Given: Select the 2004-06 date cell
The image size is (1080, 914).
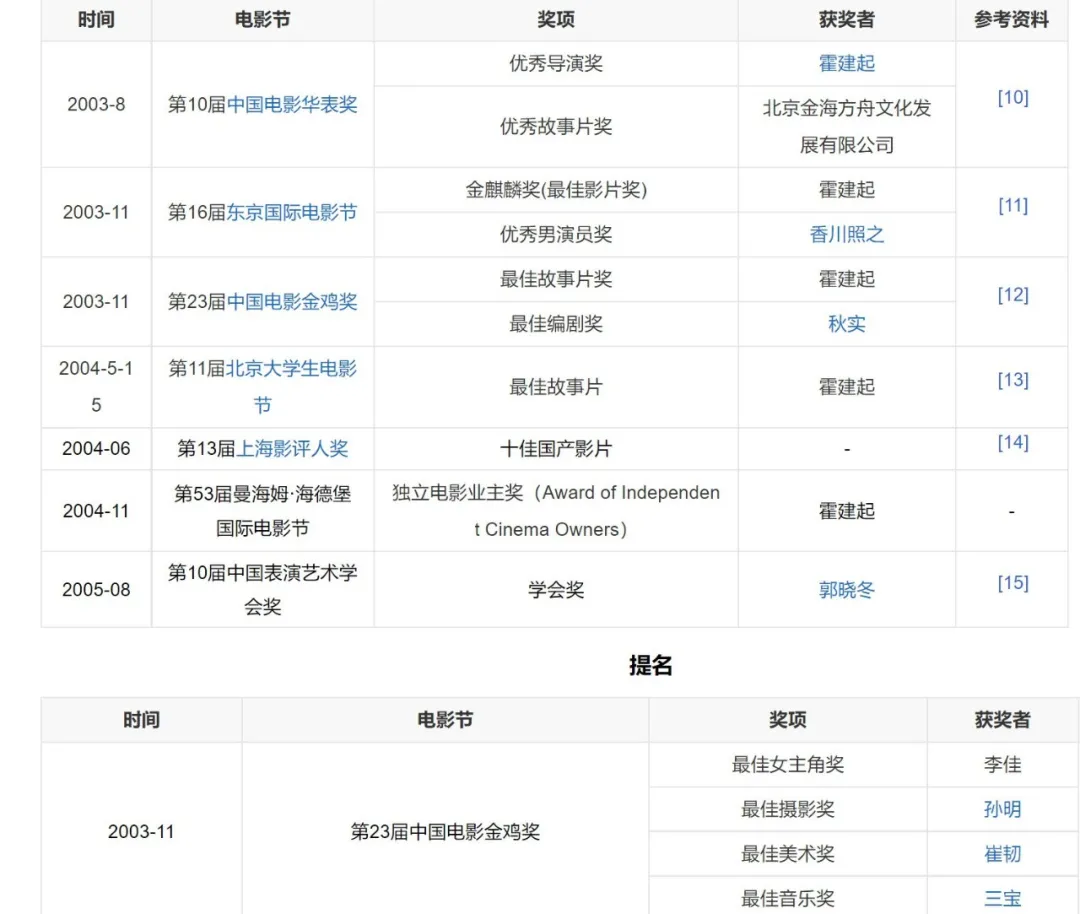Looking at the screenshot, I should click(96, 449).
